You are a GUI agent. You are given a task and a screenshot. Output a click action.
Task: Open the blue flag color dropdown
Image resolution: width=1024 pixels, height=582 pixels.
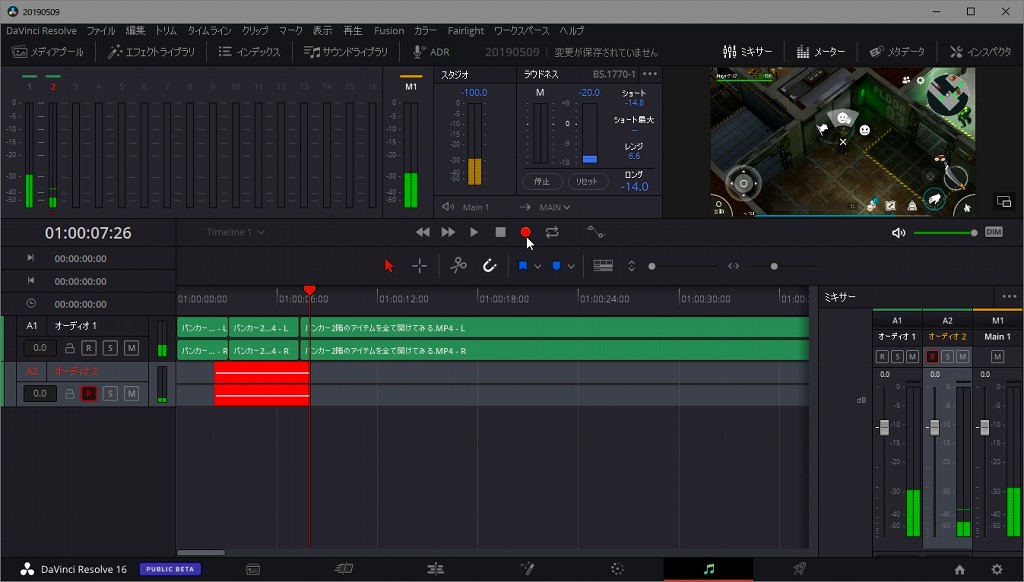[x=538, y=266]
